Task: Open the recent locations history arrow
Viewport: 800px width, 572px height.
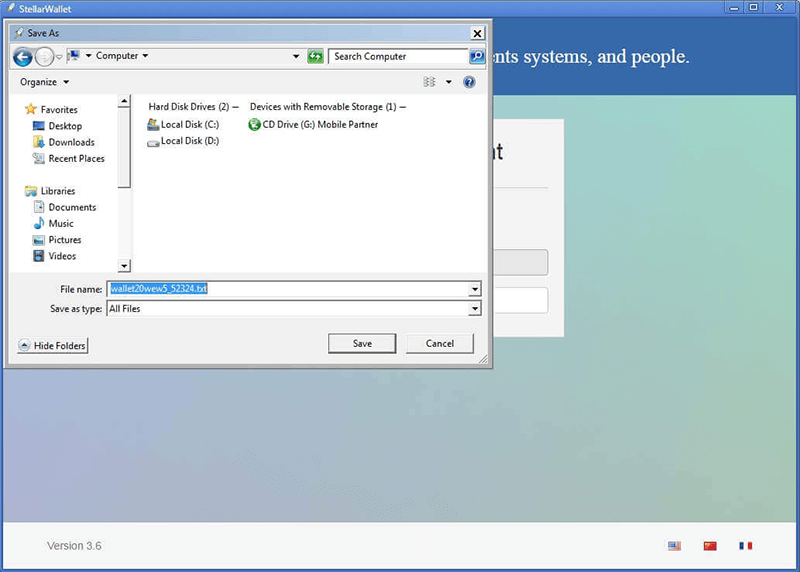Action: (x=59, y=57)
